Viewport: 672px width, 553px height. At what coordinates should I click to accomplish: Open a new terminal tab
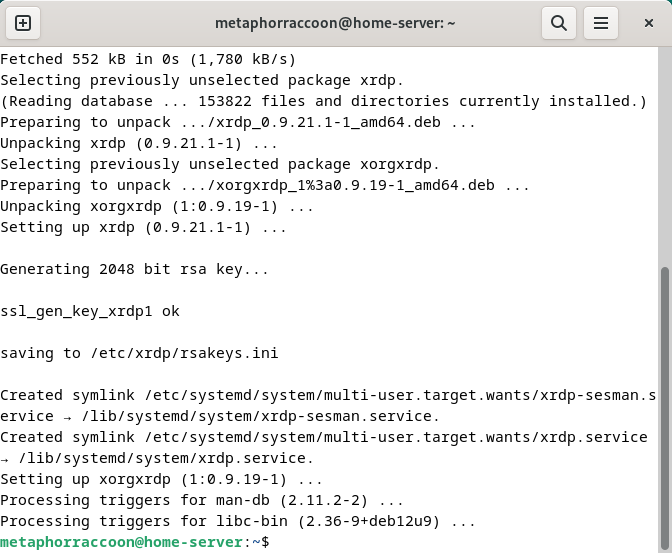pyautogui.click(x=23, y=23)
